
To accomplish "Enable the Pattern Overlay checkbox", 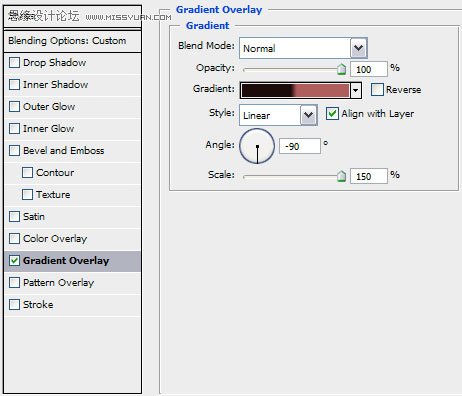I will pyautogui.click(x=14, y=282).
